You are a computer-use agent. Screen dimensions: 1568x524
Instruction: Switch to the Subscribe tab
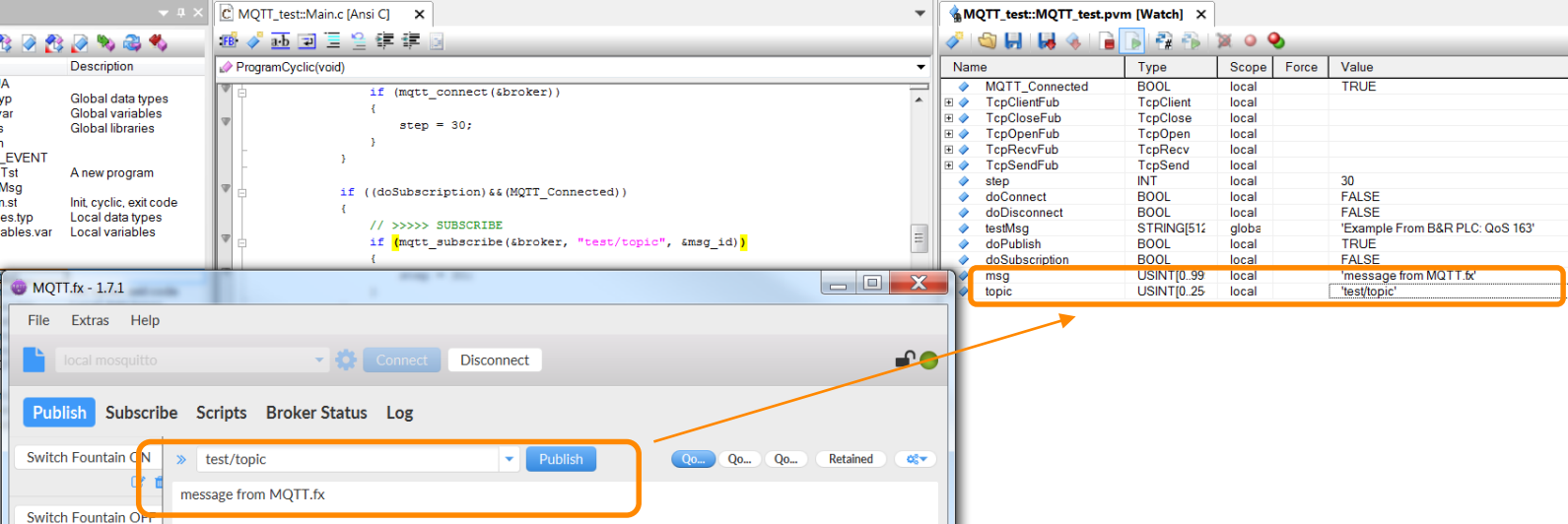point(141,413)
